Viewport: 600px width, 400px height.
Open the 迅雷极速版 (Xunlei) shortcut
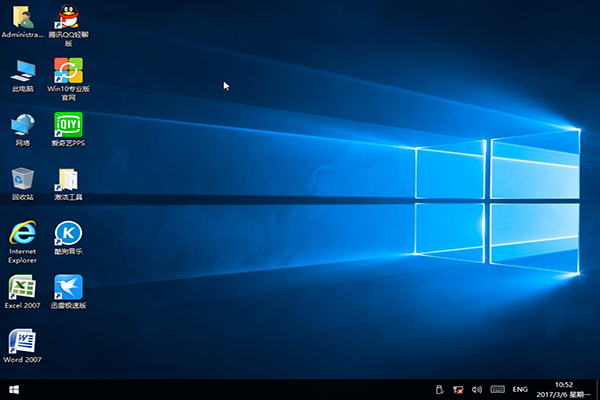(x=68, y=287)
